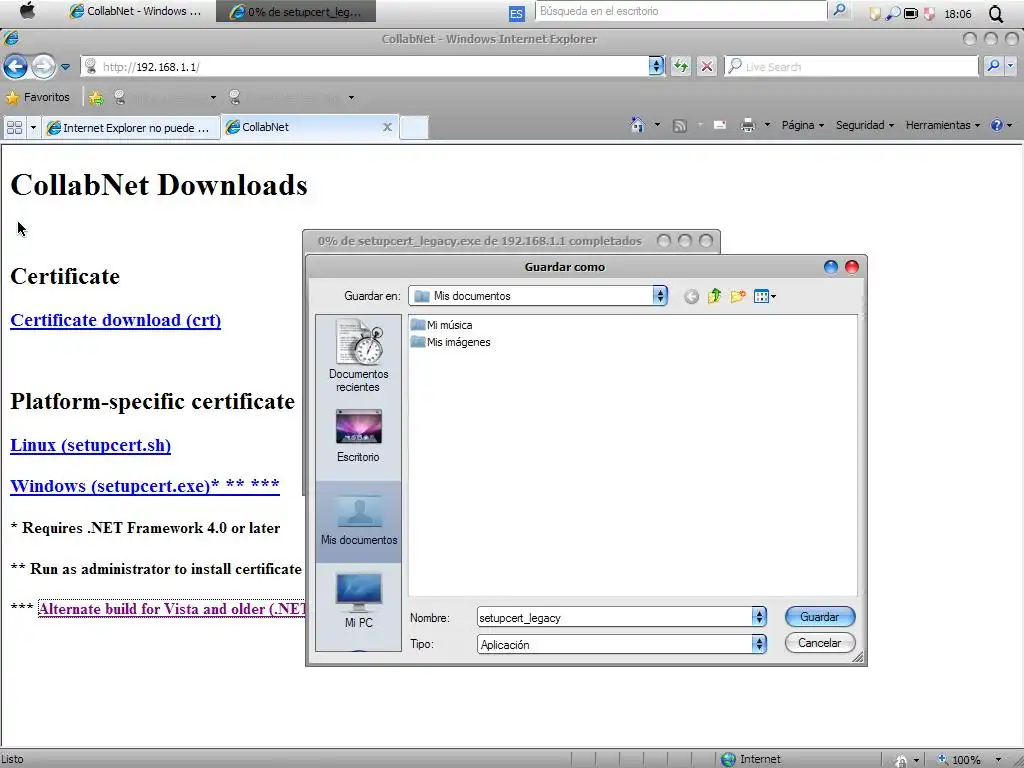Click the Read mail envelope icon
The image size is (1024, 768).
tap(720, 125)
